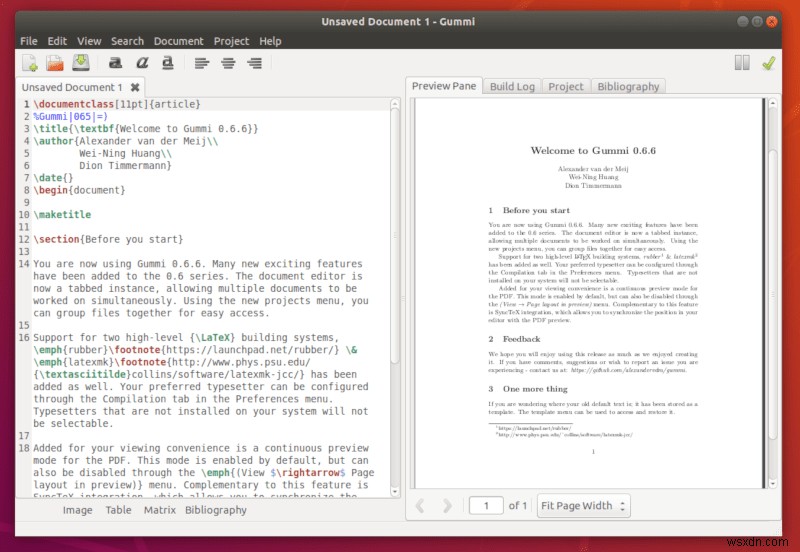Screen dimensions: 800x552
Task: Open the Matrix insert panel
Action: 160,510
